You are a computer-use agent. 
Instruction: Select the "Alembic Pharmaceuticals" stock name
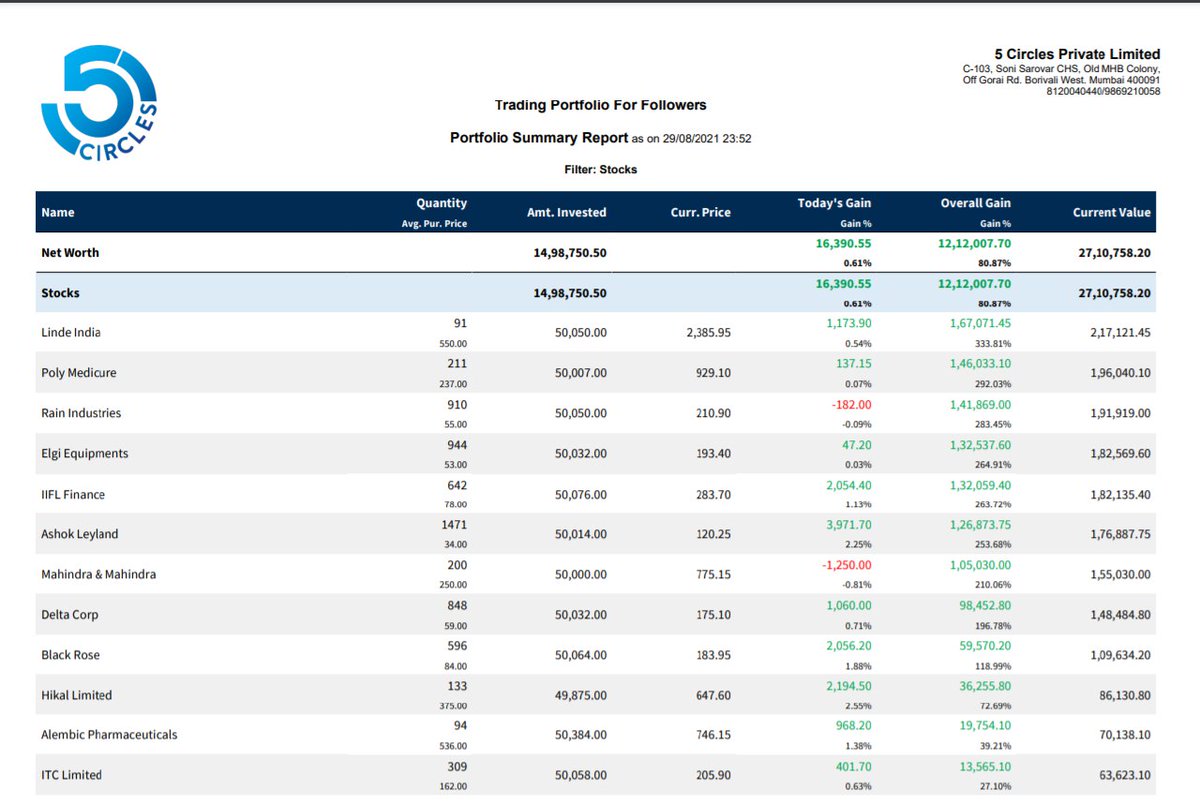(109, 735)
